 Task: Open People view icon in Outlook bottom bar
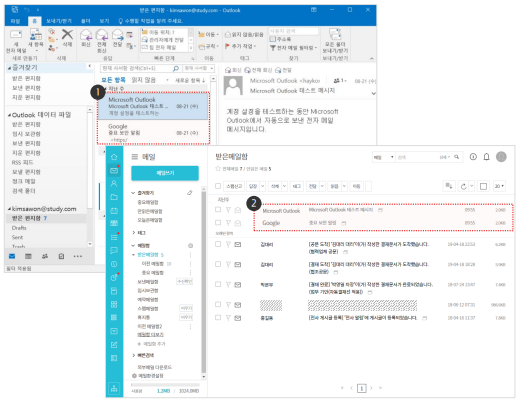coord(45,256)
